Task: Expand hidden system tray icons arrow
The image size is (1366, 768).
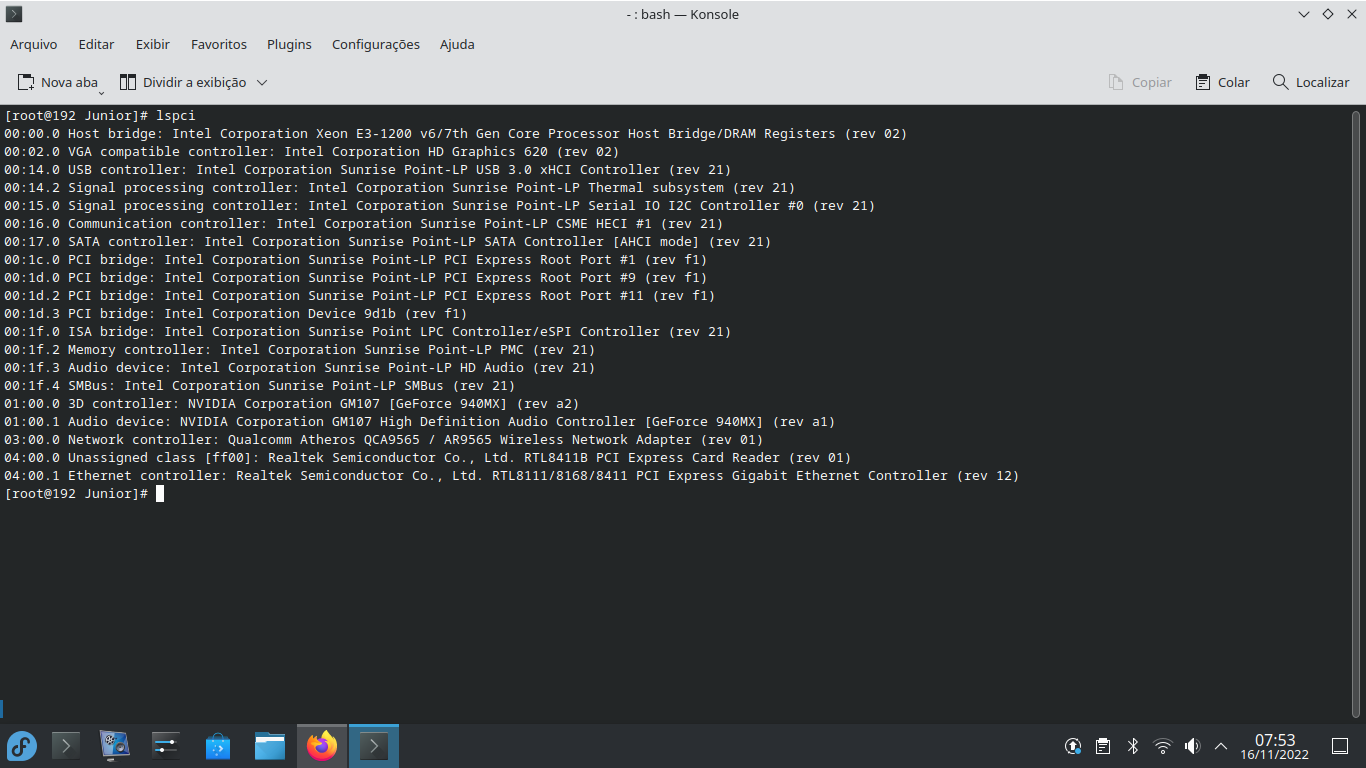Action: pos(1221,746)
